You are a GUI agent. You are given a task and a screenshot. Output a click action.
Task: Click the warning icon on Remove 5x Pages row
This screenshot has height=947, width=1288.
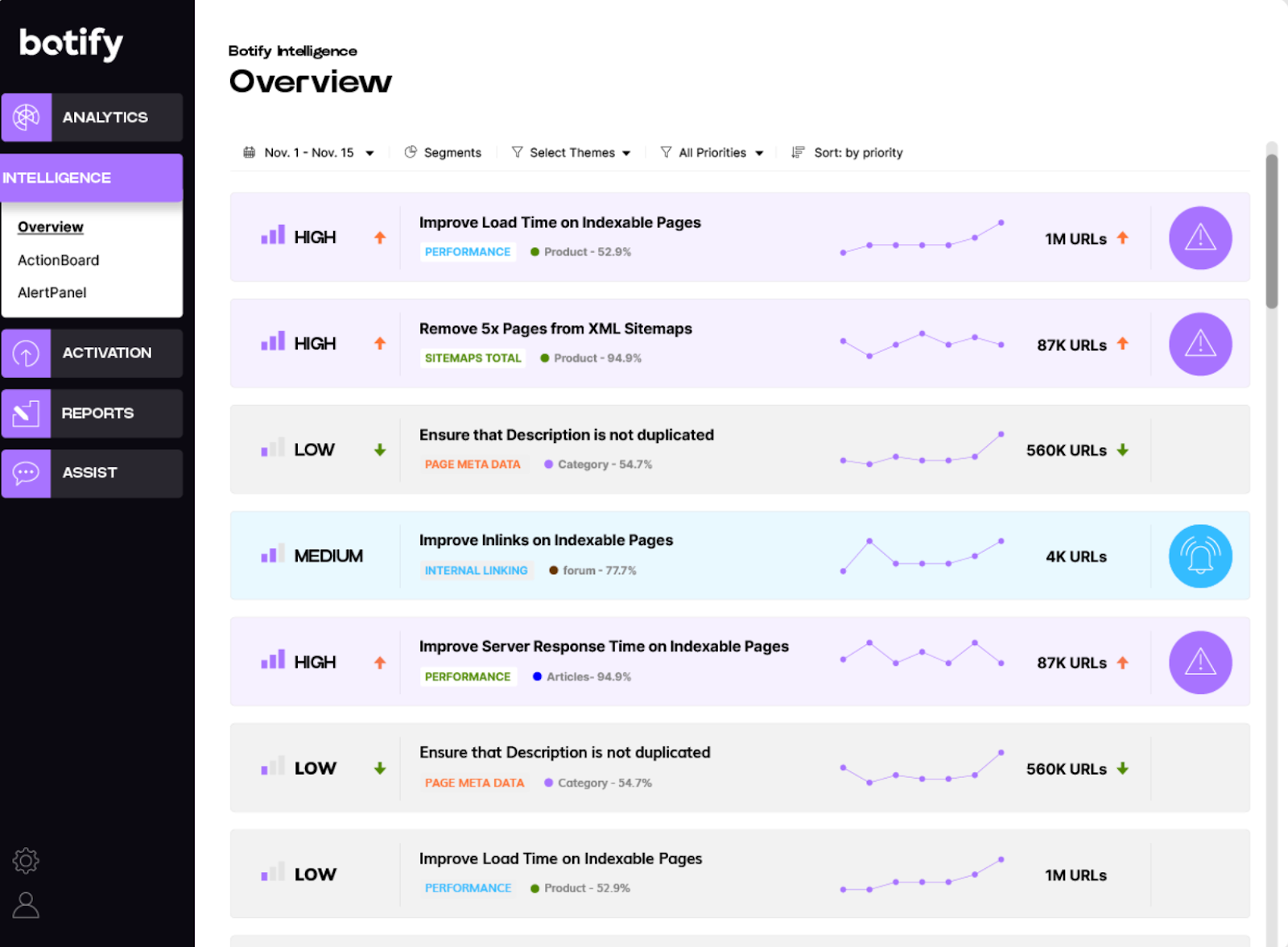1199,344
